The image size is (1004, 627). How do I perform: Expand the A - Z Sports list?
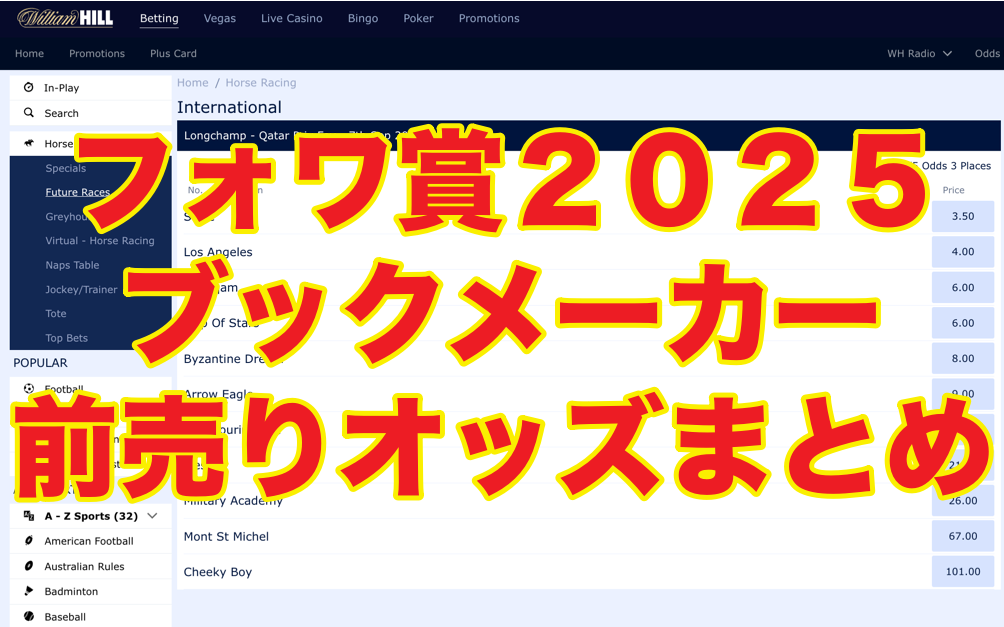152,516
